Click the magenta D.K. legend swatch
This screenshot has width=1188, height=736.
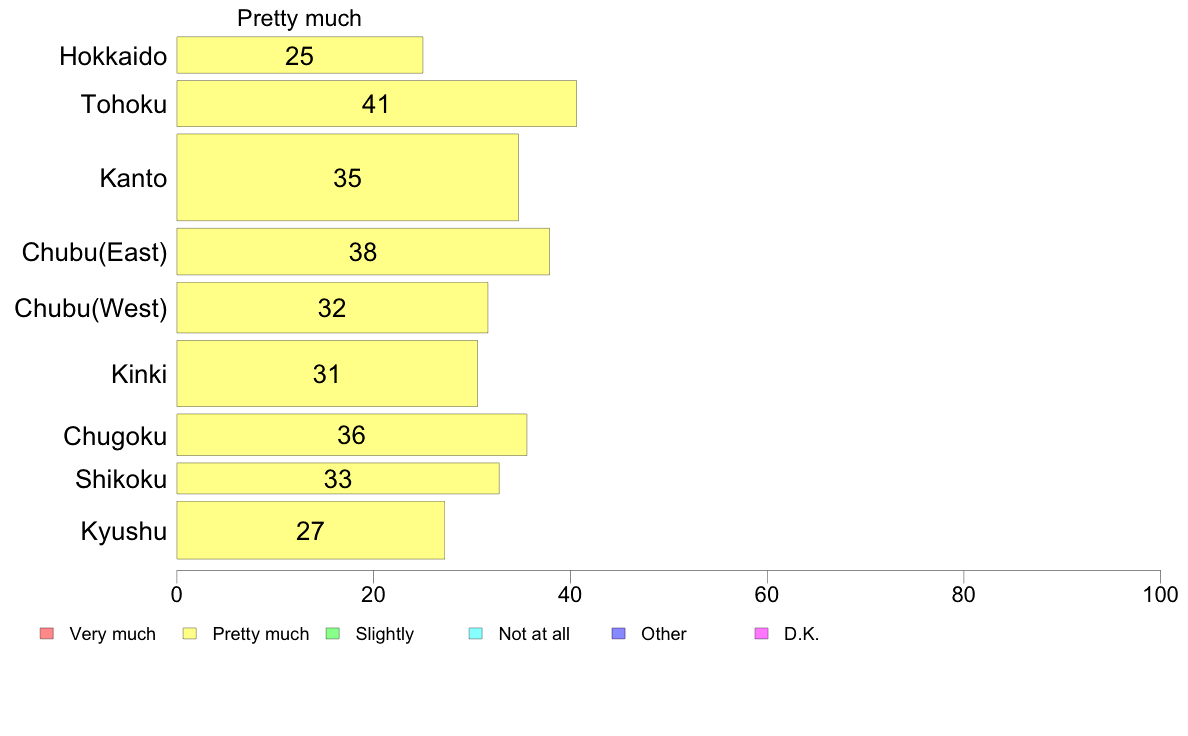point(761,634)
